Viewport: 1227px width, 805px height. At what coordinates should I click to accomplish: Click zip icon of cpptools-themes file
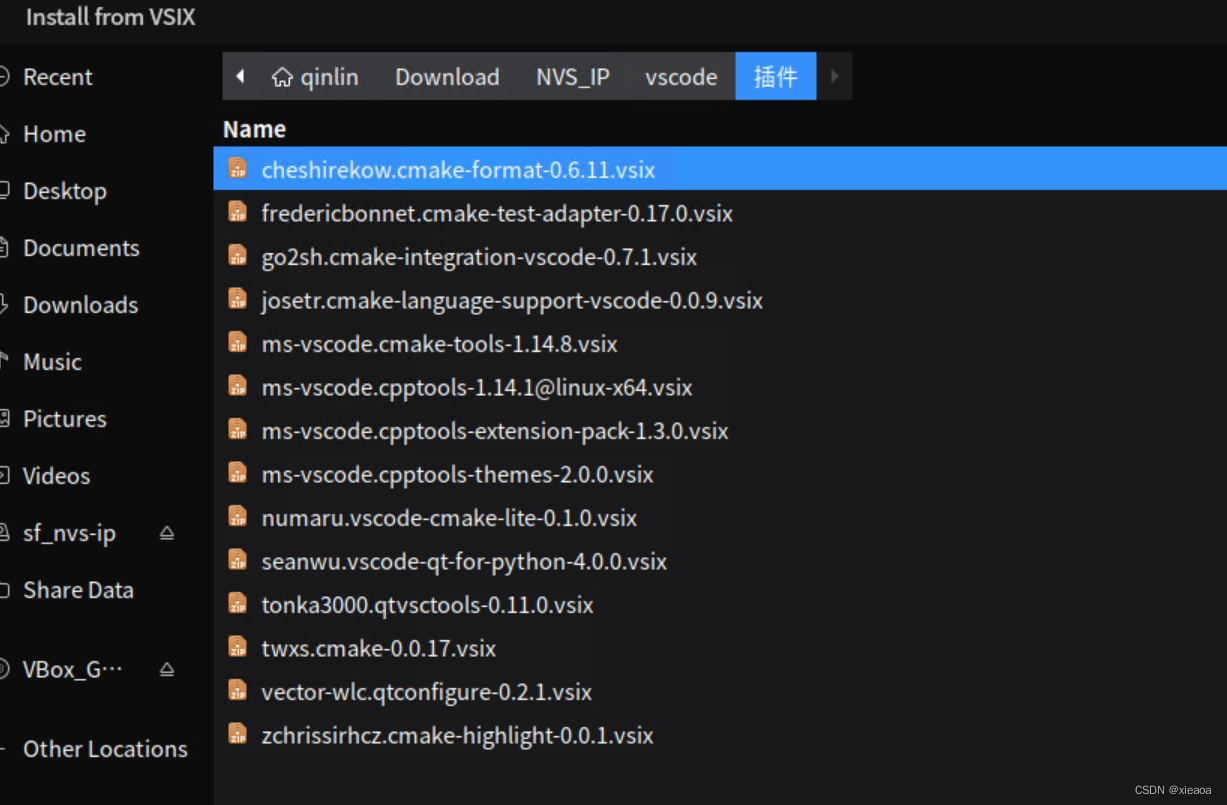click(x=237, y=473)
